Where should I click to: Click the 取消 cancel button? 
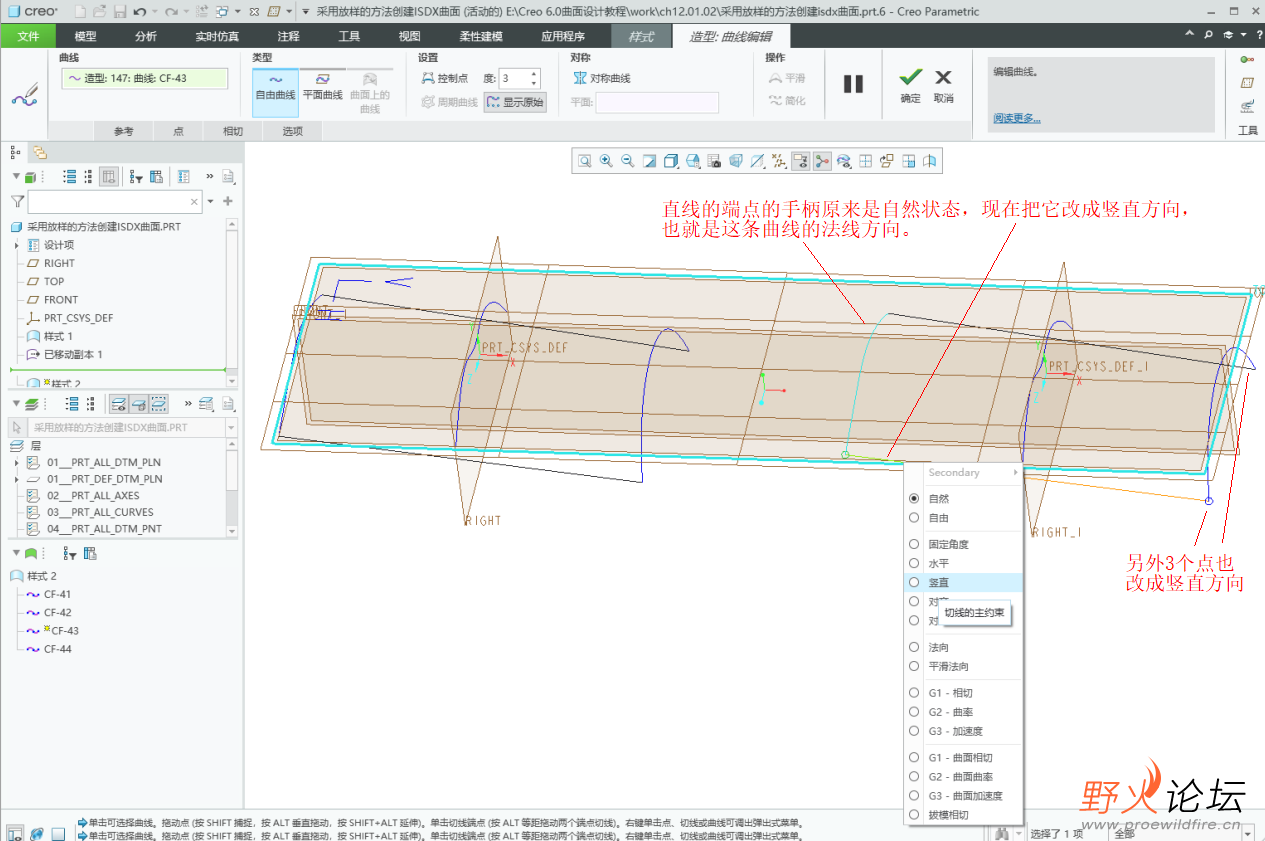(943, 84)
